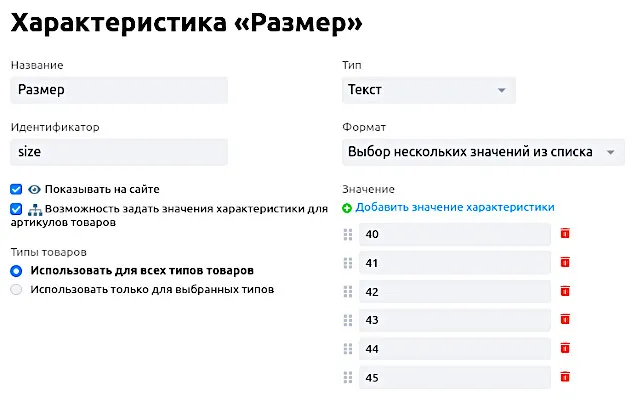Click the green plus icon for adding value

pos(347,208)
